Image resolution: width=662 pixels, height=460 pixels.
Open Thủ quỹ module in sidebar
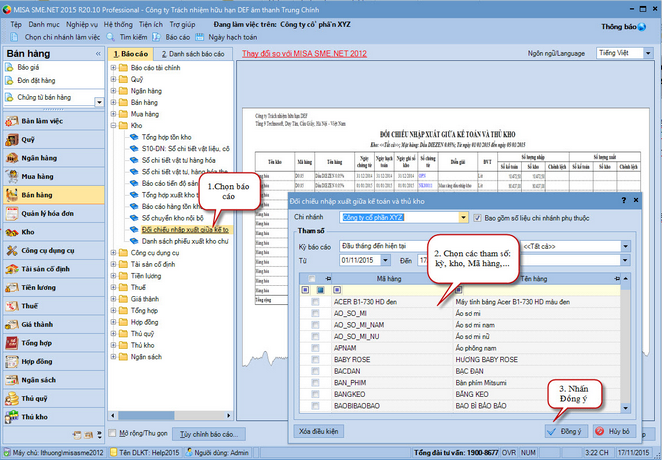point(54,398)
